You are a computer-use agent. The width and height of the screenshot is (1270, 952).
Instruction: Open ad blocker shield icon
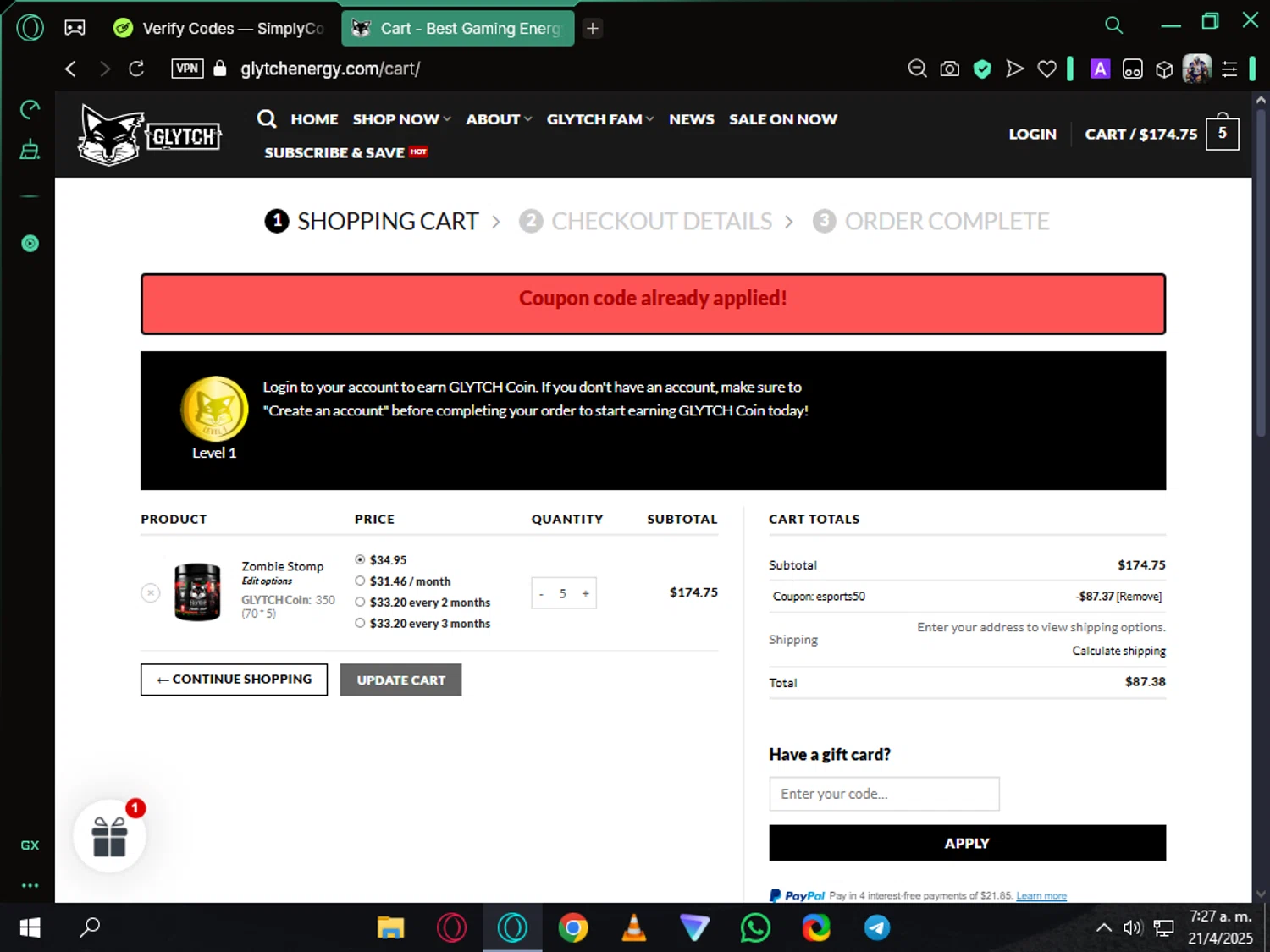982,69
